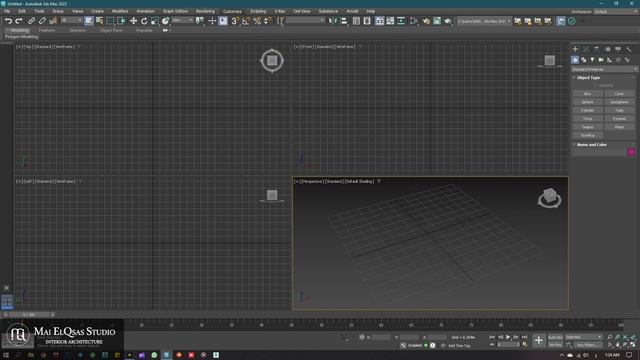Click the Select and Place tool icon

click(165, 21)
